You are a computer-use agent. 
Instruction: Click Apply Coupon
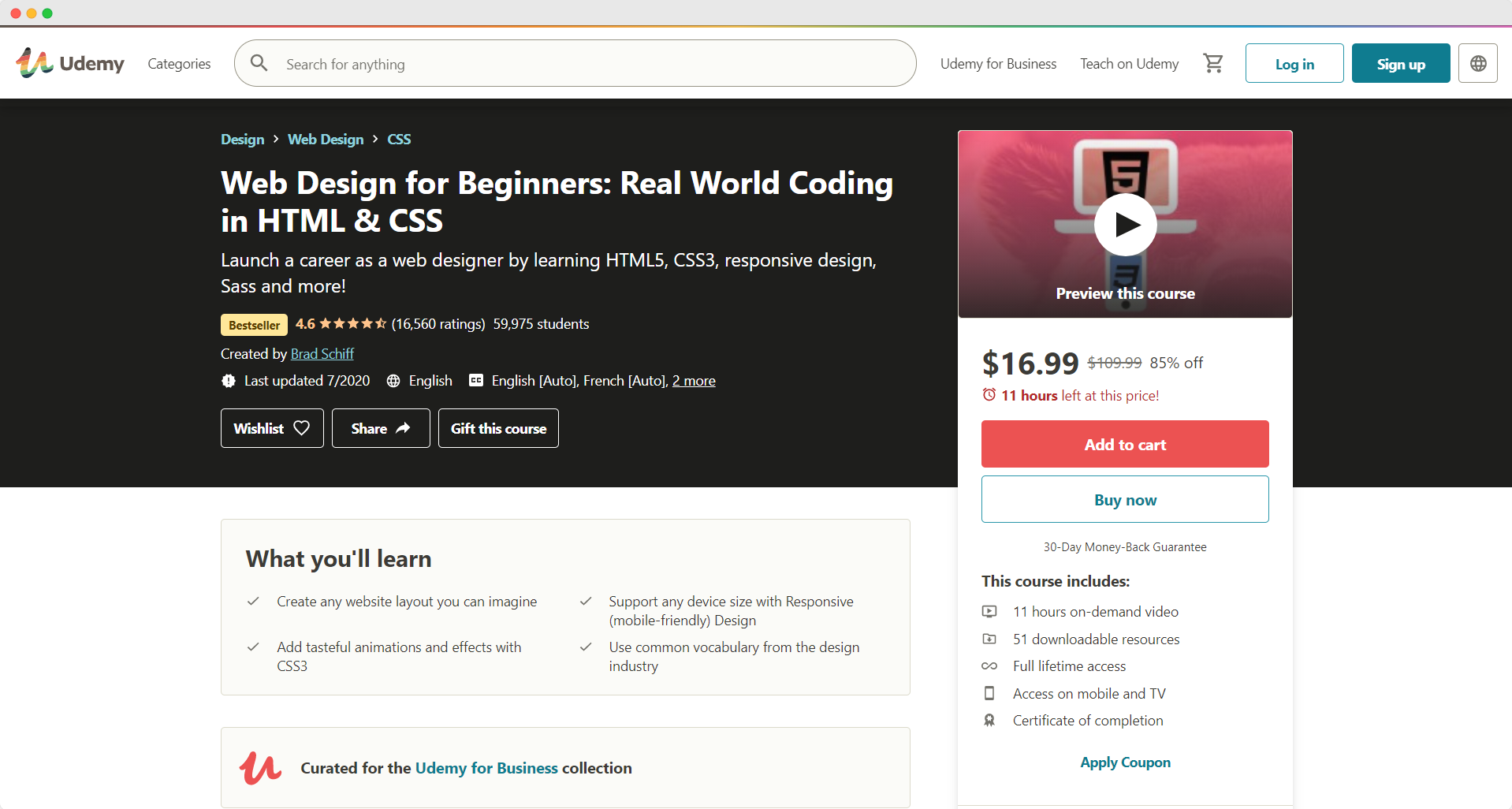(1125, 762)
